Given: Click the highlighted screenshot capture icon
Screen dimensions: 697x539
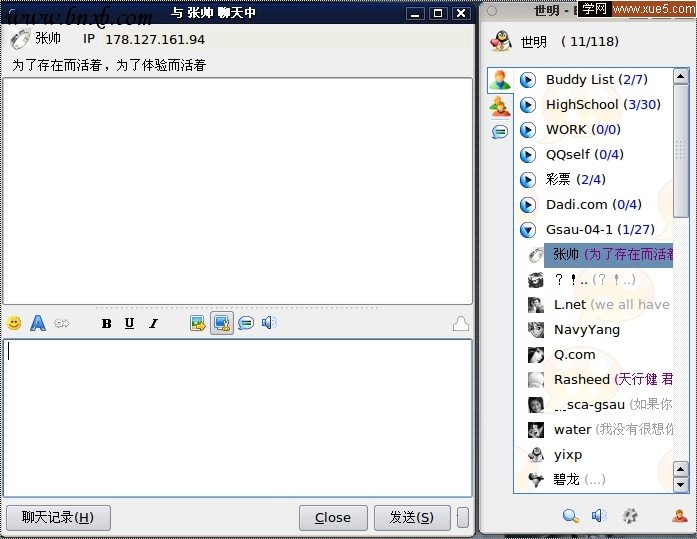Looking at the screenshot, I should pos(221,323).
